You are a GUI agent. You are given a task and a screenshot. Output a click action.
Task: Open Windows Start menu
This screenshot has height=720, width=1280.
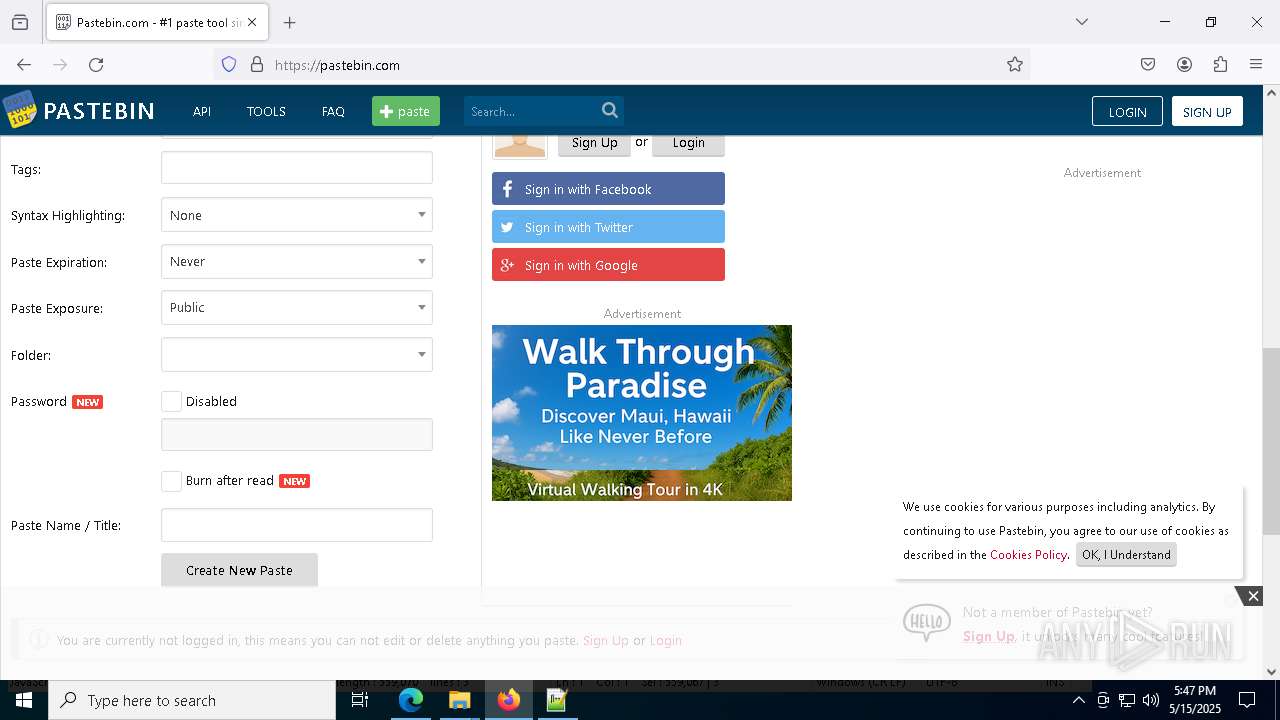pyautogui.click(x=24, y=700)
